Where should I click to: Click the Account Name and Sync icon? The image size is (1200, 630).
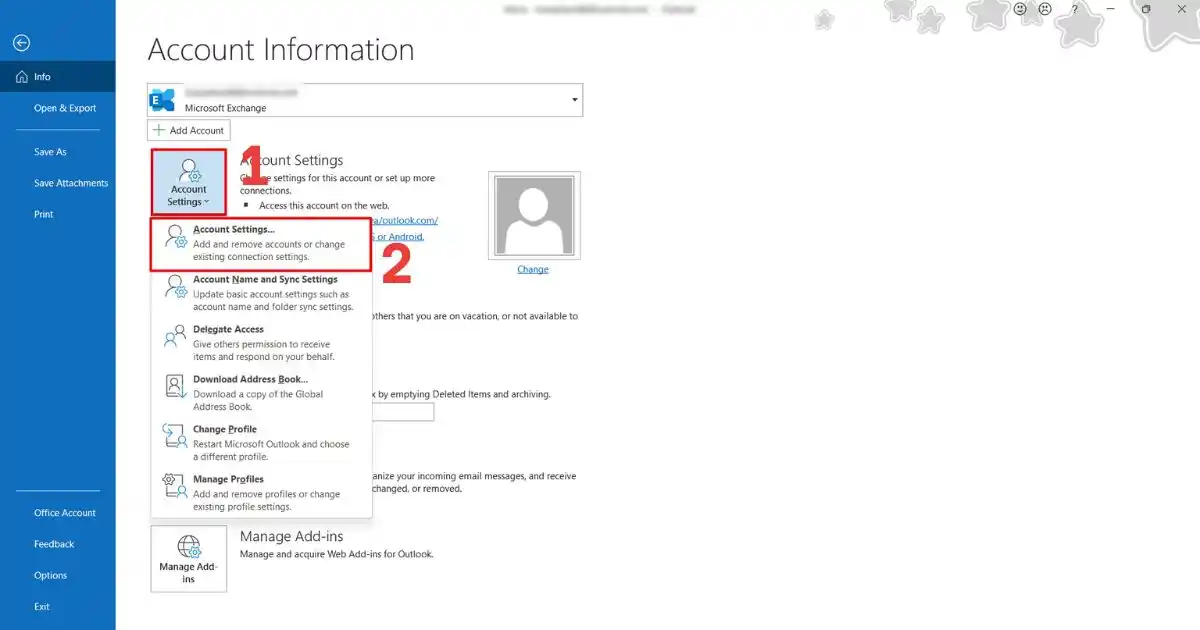tap(175, 286)
